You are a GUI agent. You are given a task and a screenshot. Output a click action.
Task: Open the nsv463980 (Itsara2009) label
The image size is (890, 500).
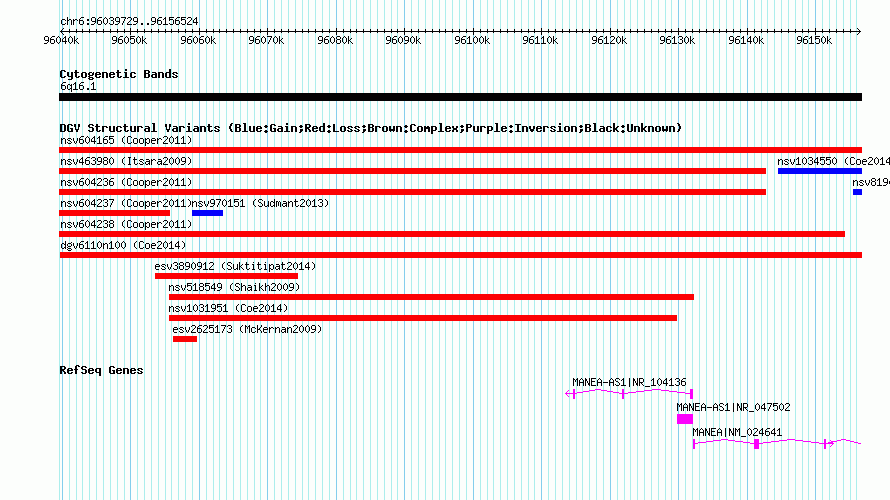pos(126,161)
